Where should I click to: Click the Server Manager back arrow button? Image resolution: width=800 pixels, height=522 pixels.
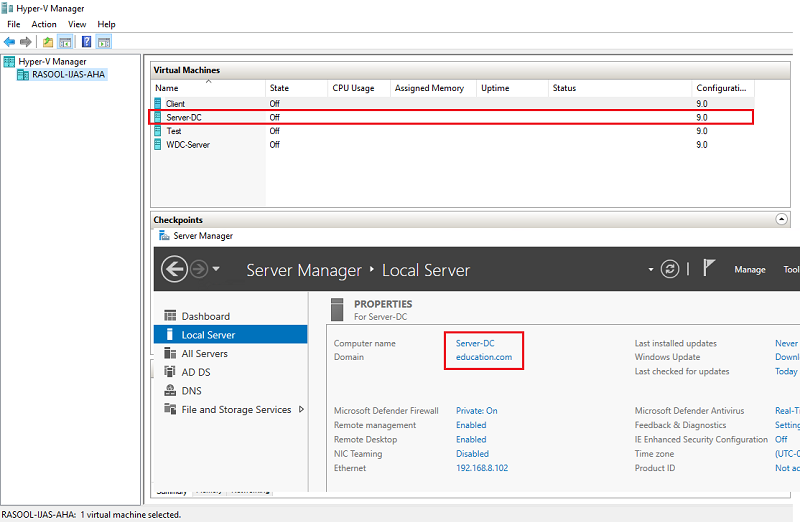tap(175, 269)
